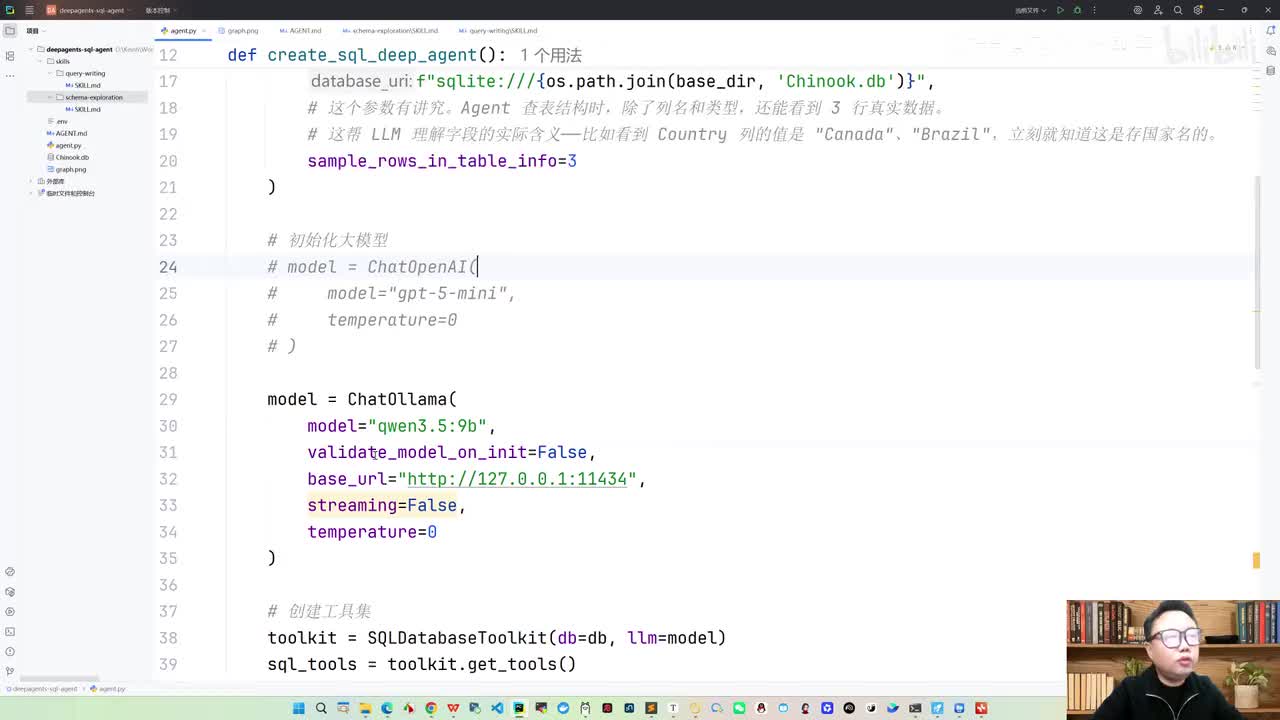Viewport: 1280px width, 720px height.
Task: Collapse the skills folder
Action: tap(40, 61)
